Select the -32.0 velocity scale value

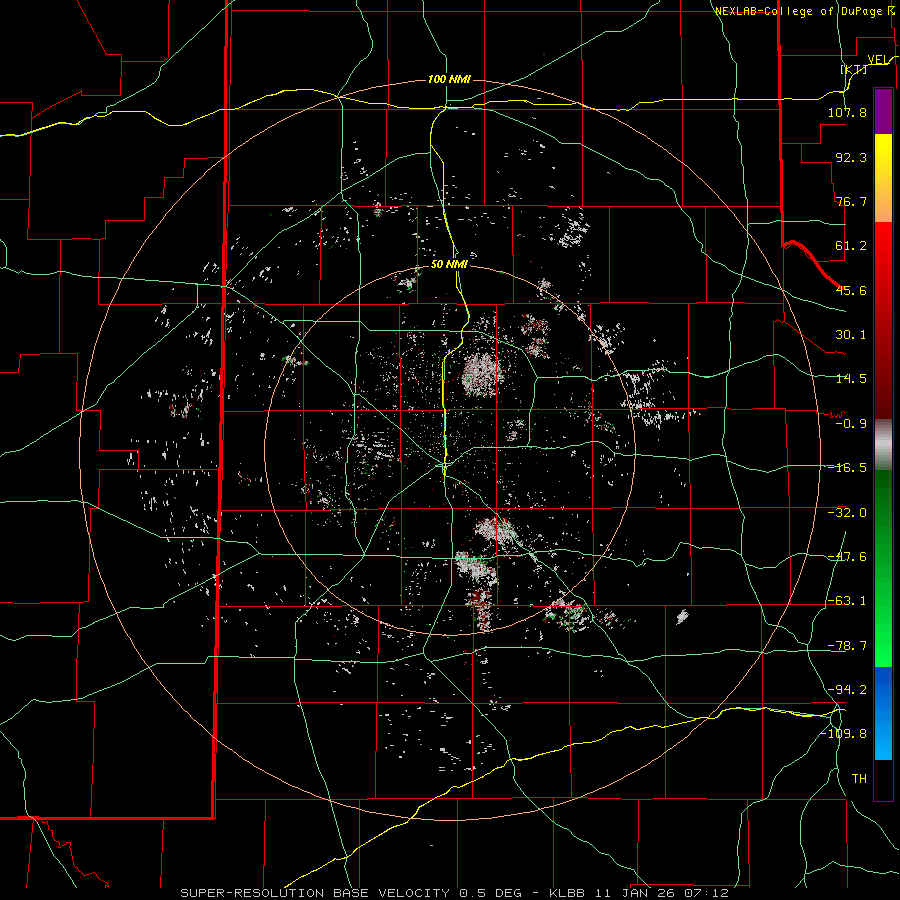tap(847, 513)
